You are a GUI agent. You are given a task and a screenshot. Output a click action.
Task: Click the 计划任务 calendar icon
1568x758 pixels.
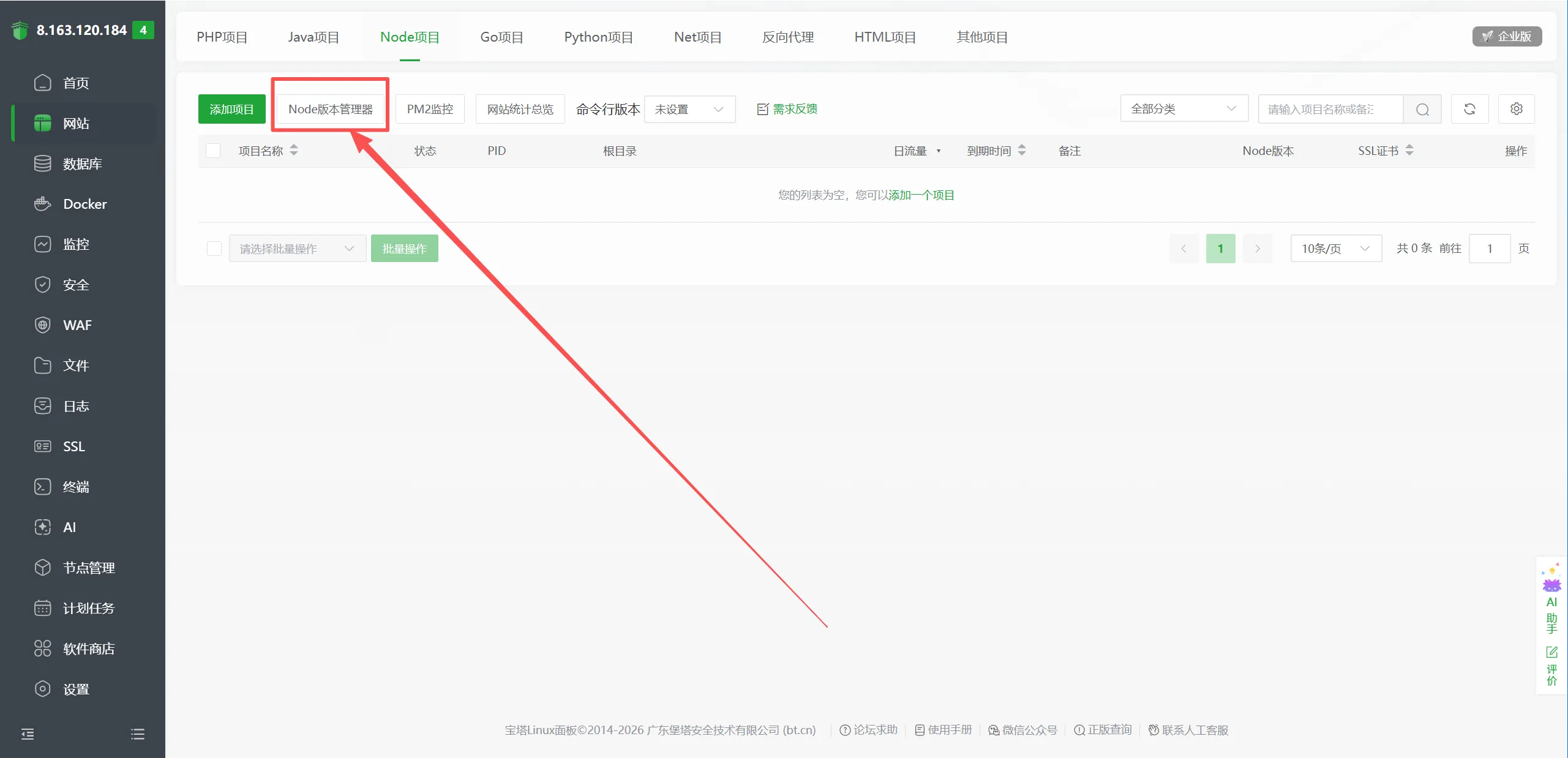(42, 608)
